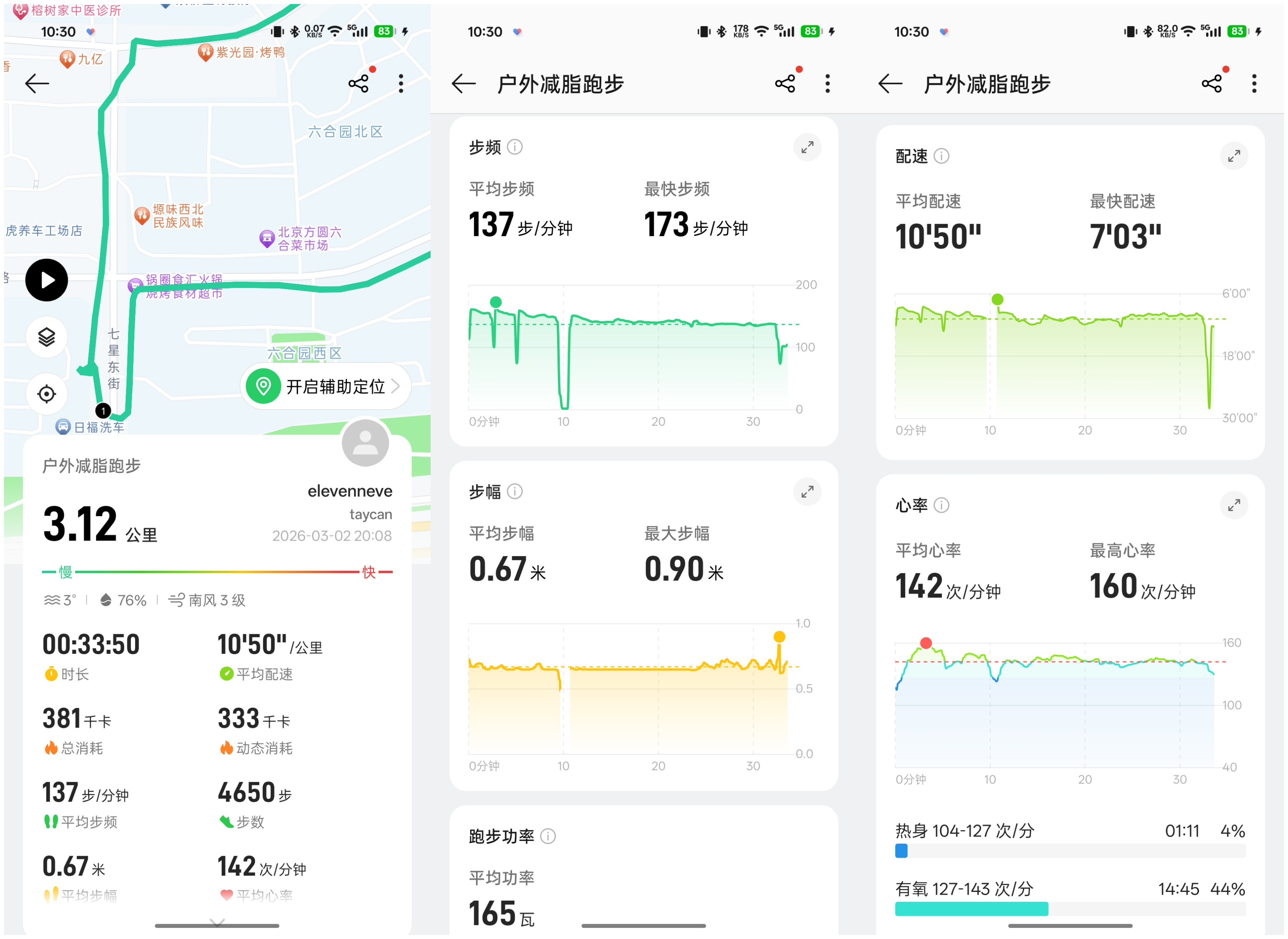Show info for 心率 section
1288x939 pixels.
pos(941,505)
